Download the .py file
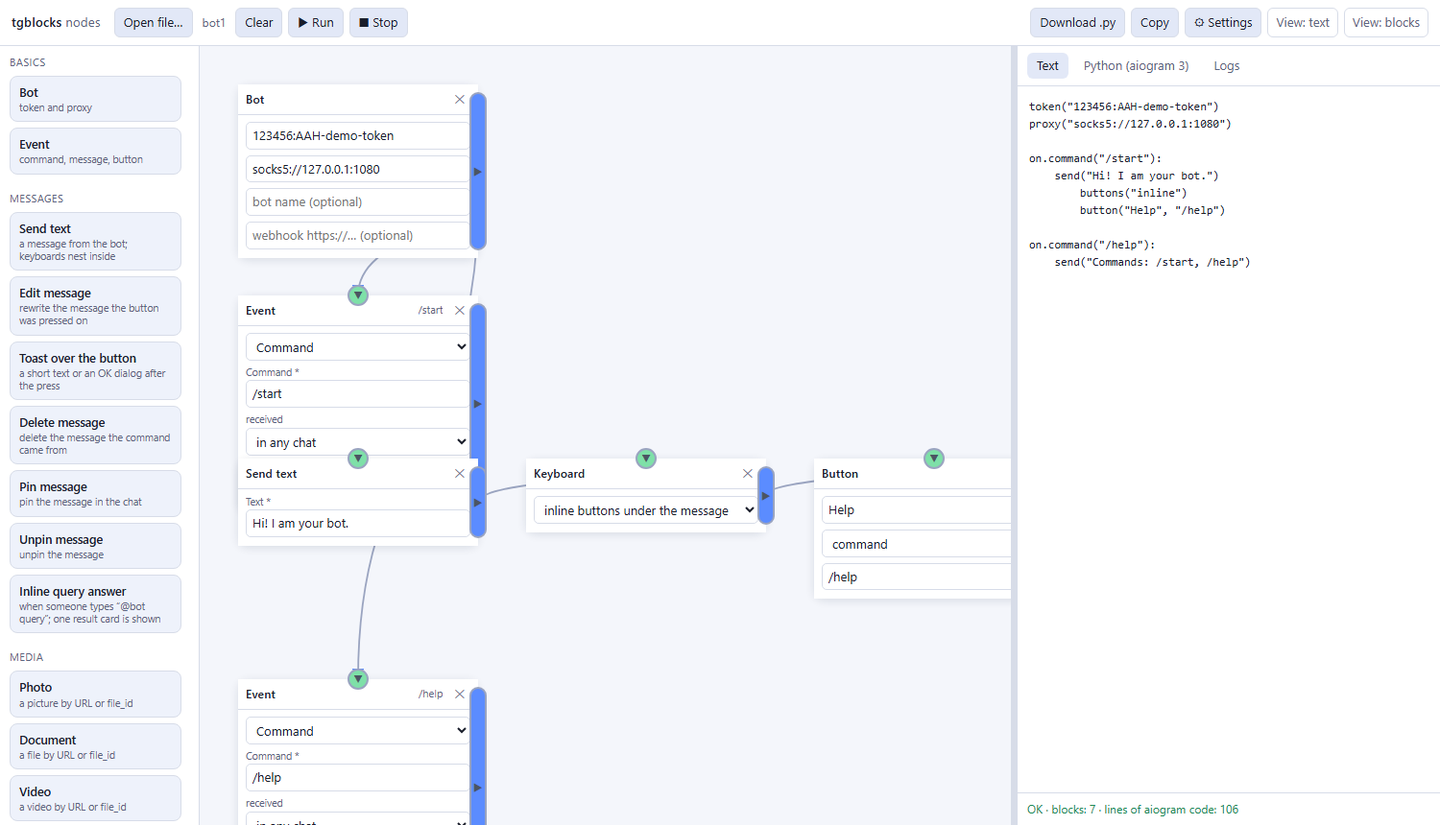 point(1078,23)
